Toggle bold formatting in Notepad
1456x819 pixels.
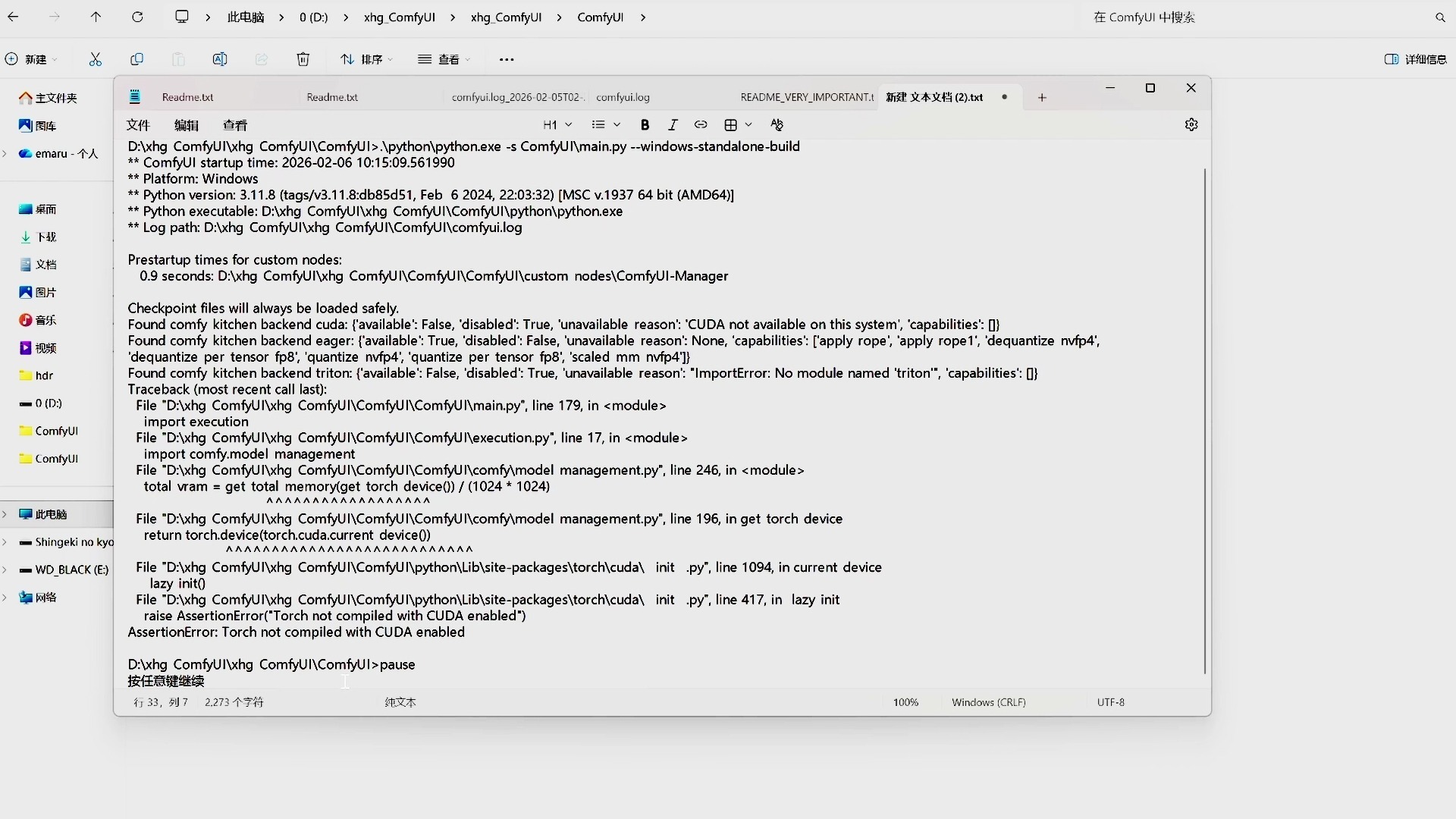[x=645, y=125]
